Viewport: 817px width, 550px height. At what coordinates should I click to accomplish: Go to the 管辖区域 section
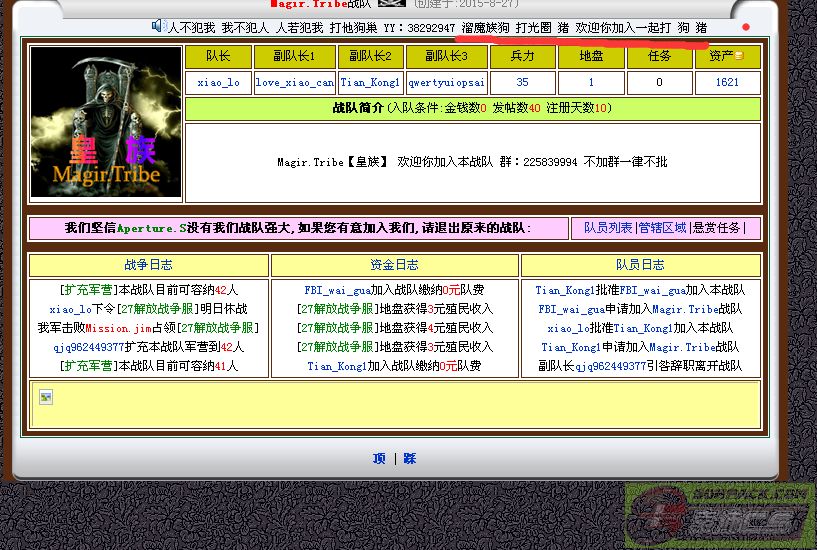pos(662,228)
